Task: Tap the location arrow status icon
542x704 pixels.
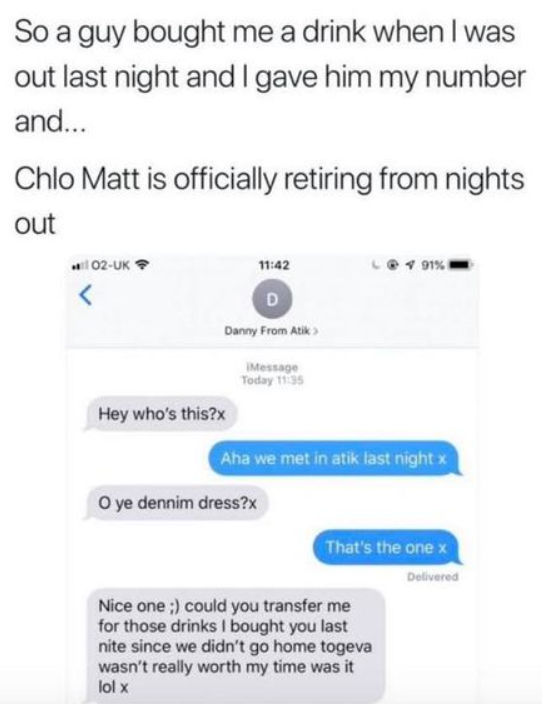Action: (410, 265)
